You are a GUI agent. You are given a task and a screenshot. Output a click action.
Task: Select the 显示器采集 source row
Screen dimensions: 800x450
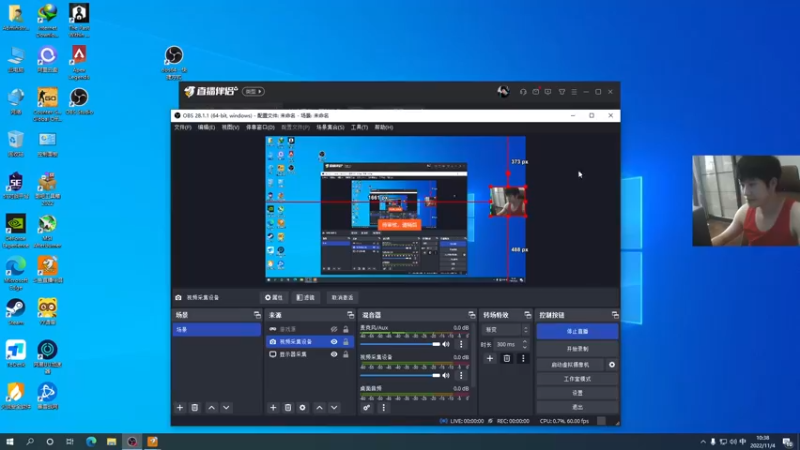pyautogui.click(x=310, y=354)
